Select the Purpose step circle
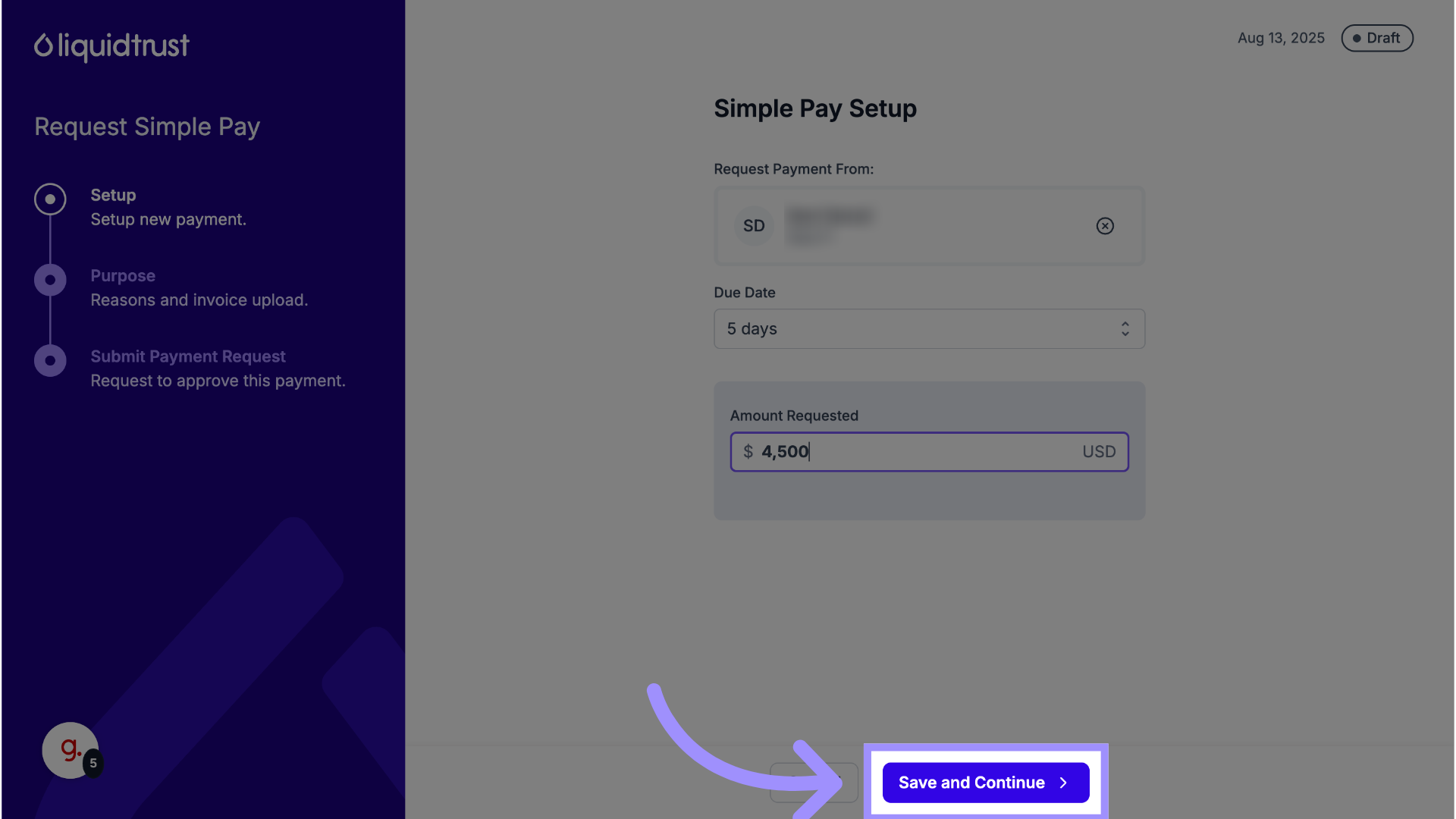 (50, 280)
